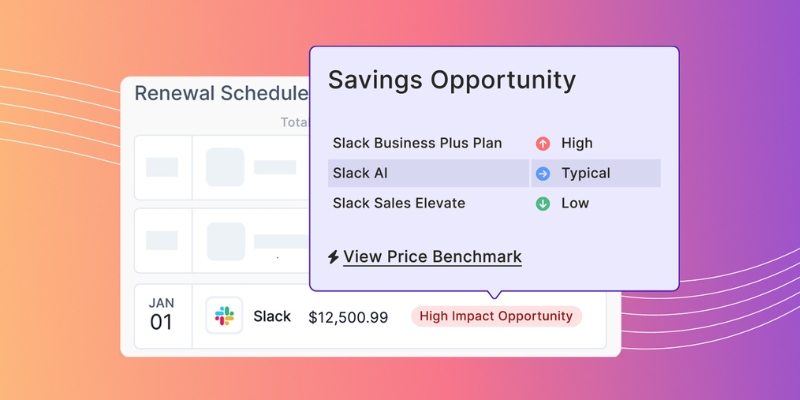
Task: Click the Slack app name
Action: [x=272, y=316]
